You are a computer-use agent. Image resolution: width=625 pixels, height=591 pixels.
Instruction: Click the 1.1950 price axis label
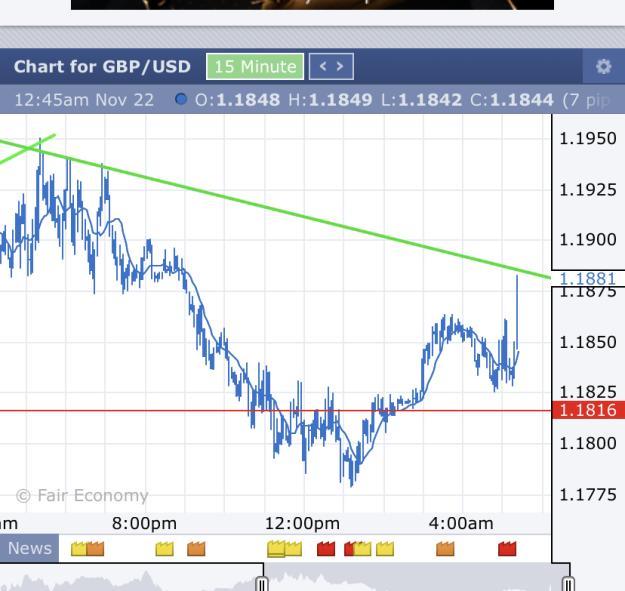click(588, 139)
